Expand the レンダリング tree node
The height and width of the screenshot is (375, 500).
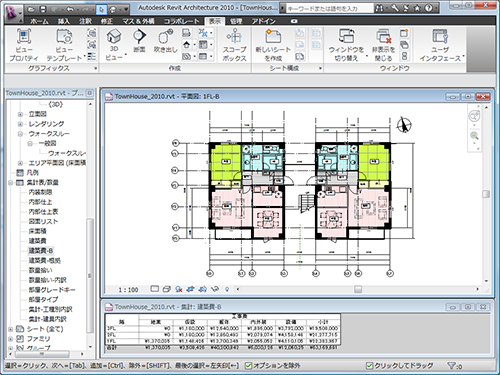pyautogui.click(x=20, y=124)
